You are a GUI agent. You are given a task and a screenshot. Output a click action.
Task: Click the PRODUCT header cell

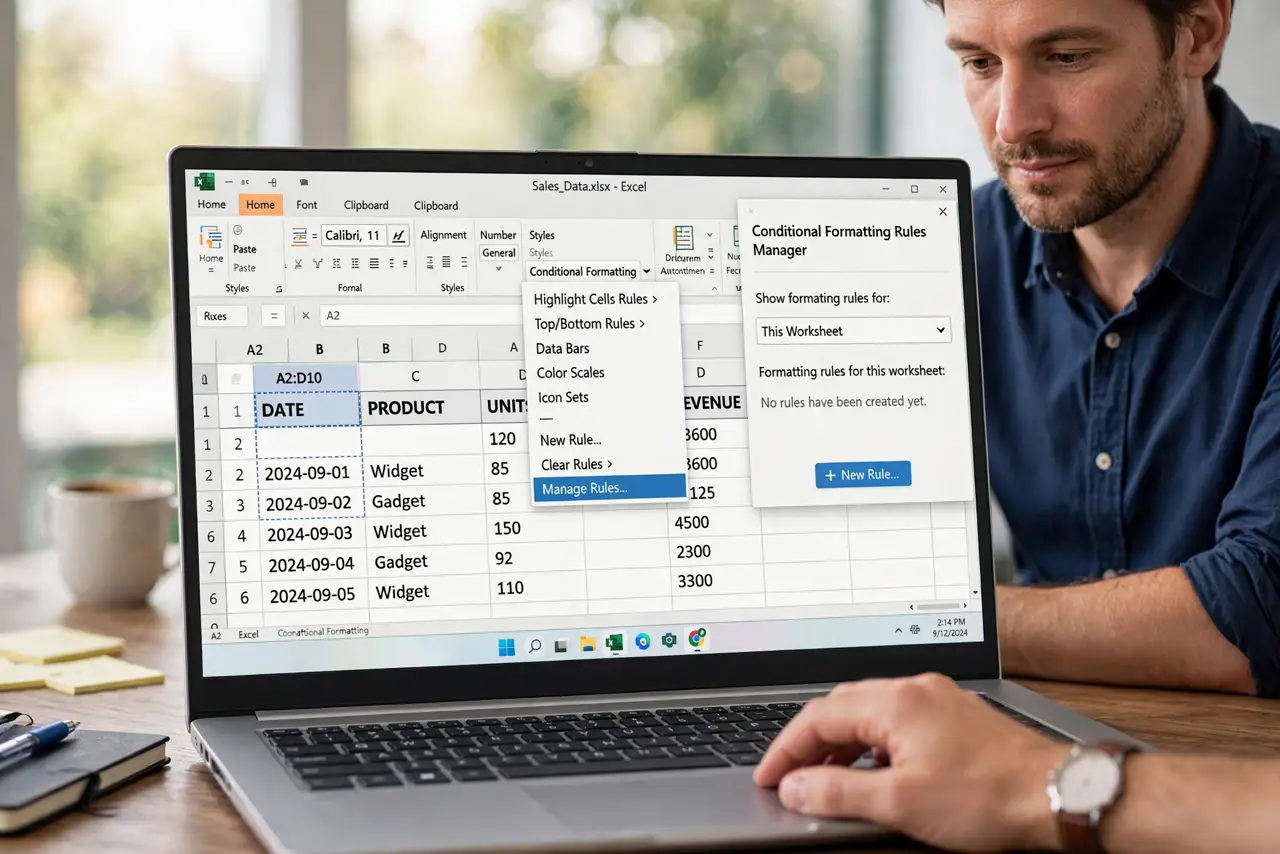tap(418, 407)
